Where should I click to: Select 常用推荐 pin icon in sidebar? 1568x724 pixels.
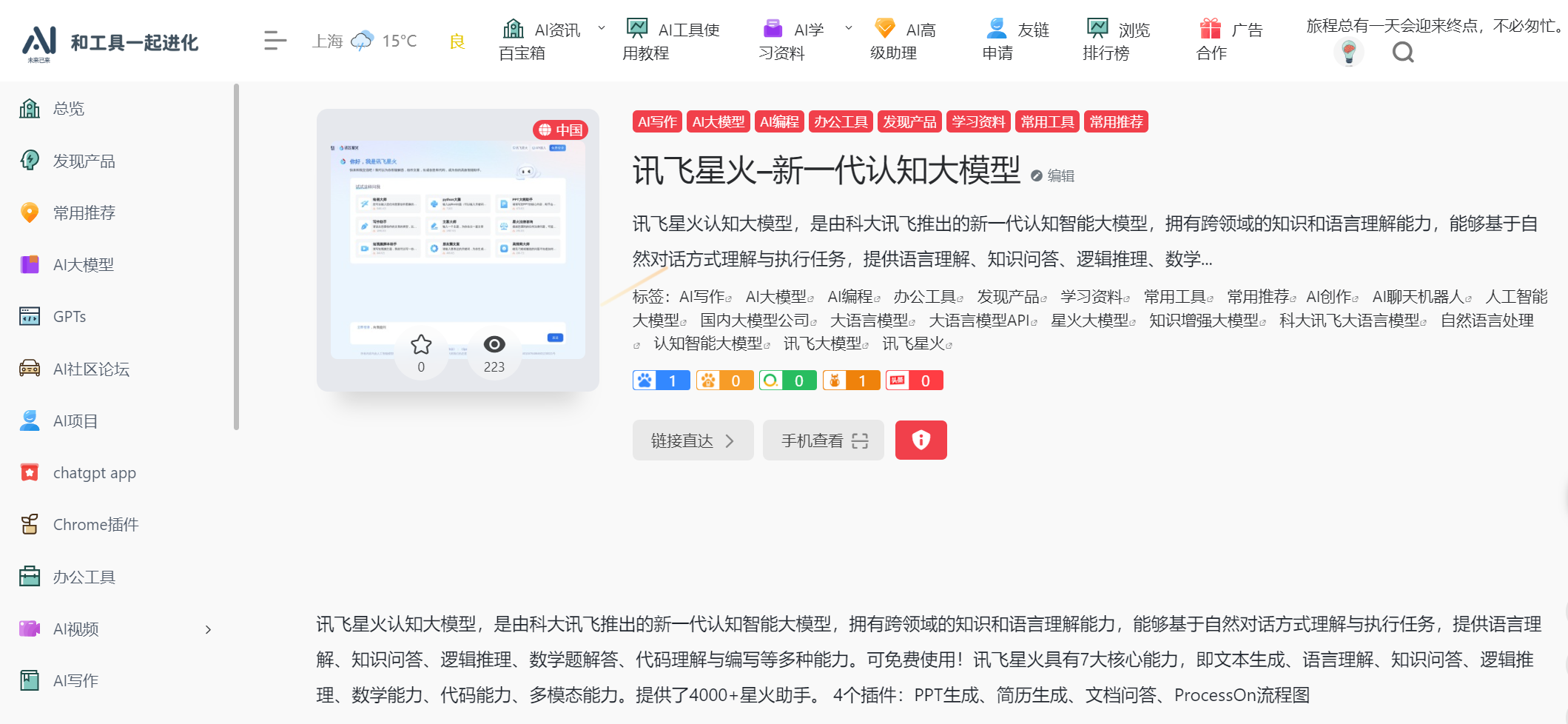coord(30,212)
